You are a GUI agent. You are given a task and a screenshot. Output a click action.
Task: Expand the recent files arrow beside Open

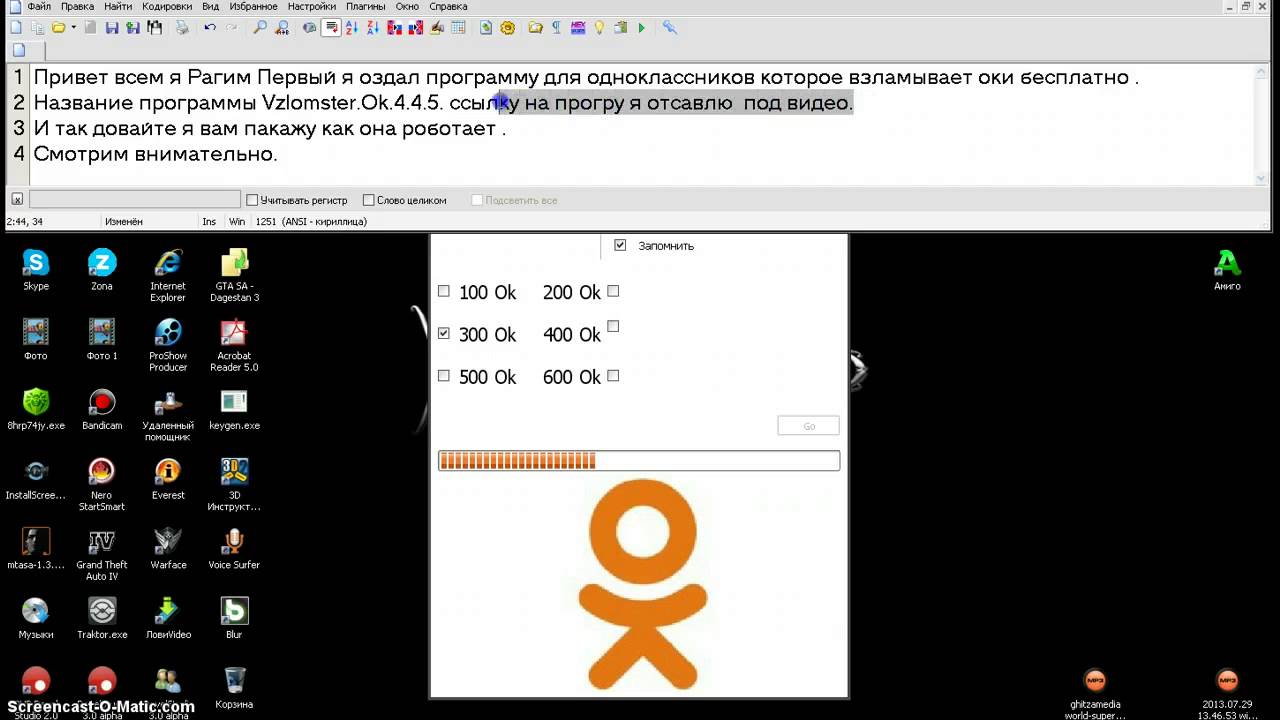[73, 28]
